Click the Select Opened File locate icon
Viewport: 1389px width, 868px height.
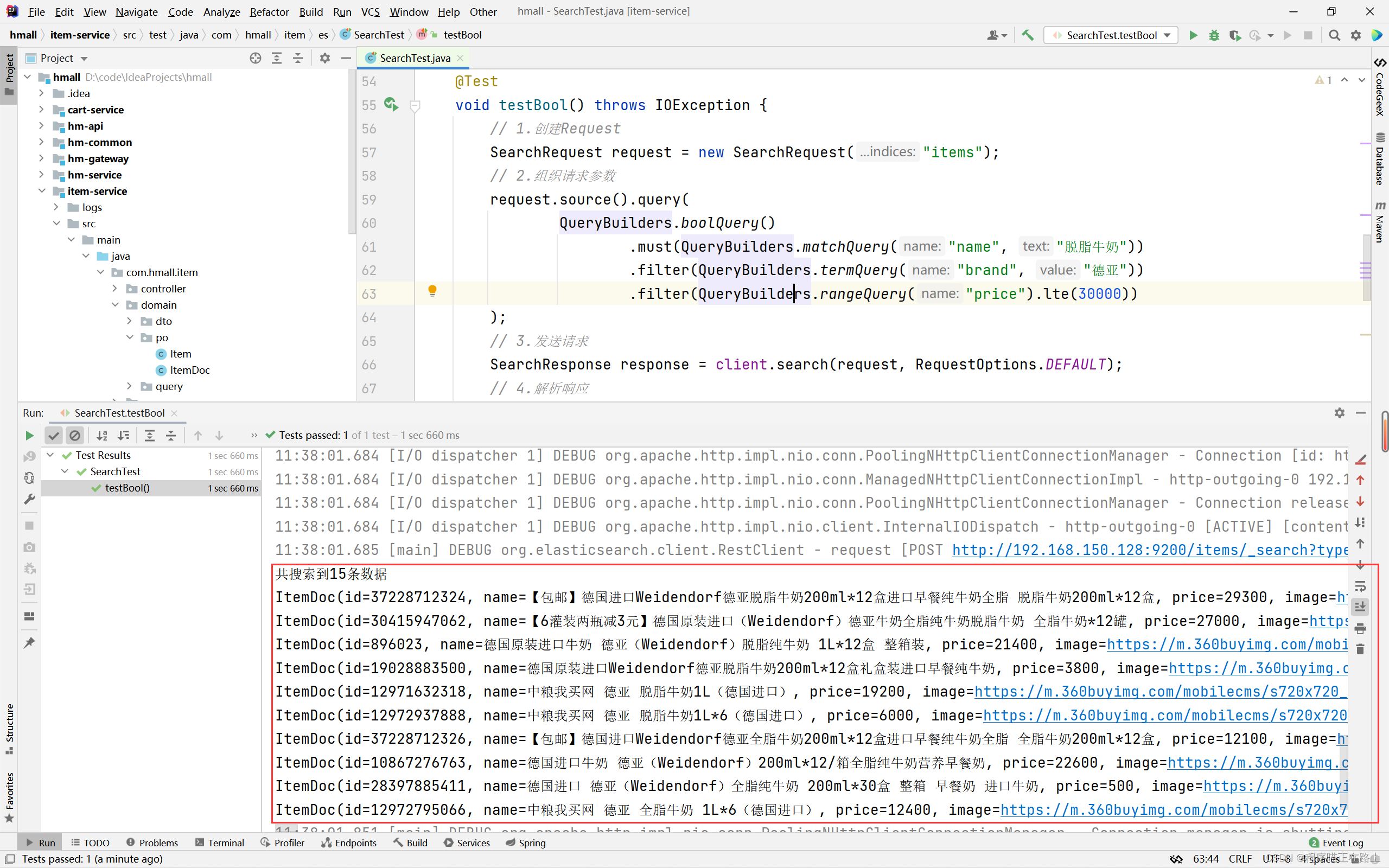[256, 58]
